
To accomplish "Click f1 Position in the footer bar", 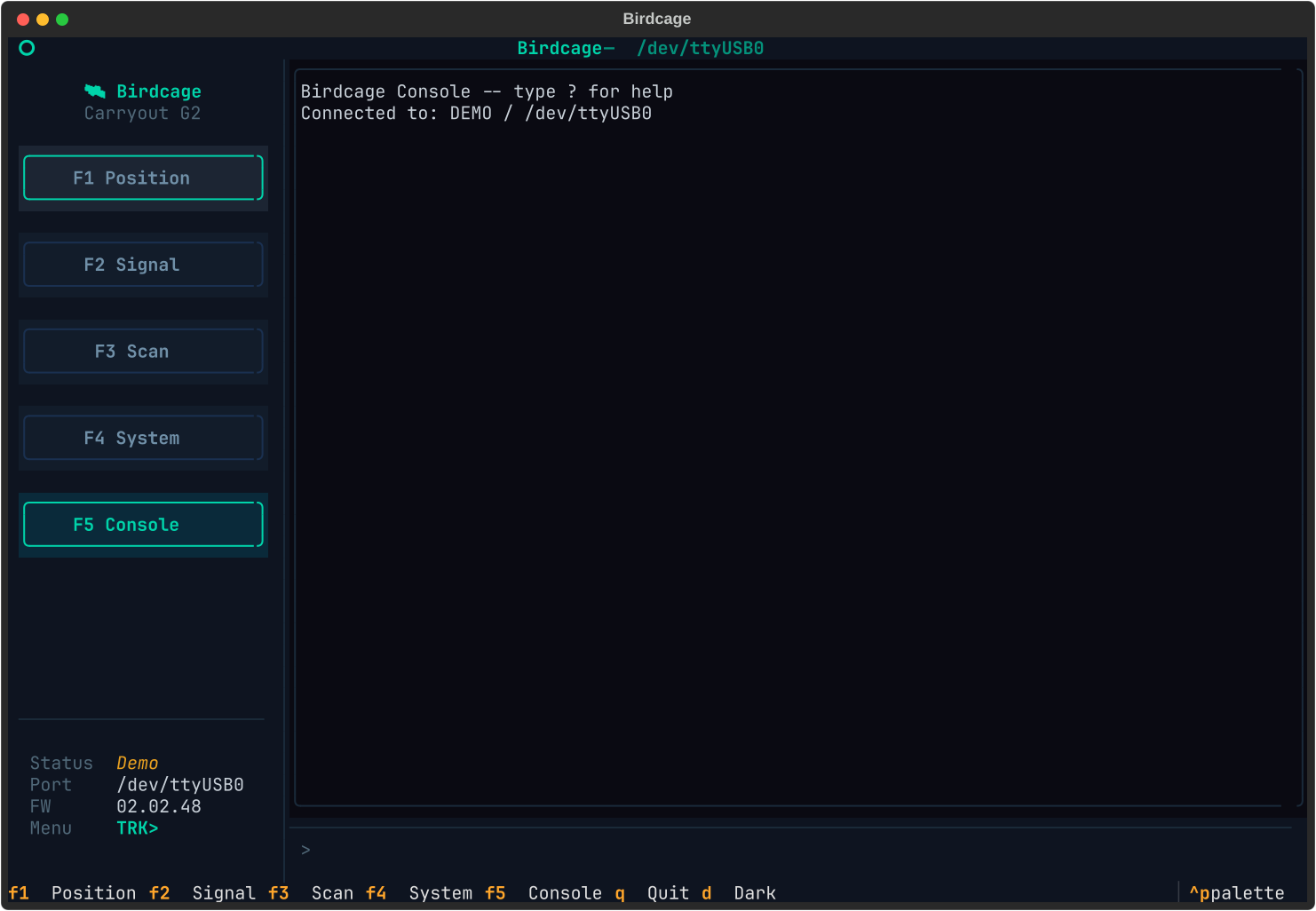I will coord(72,893).
